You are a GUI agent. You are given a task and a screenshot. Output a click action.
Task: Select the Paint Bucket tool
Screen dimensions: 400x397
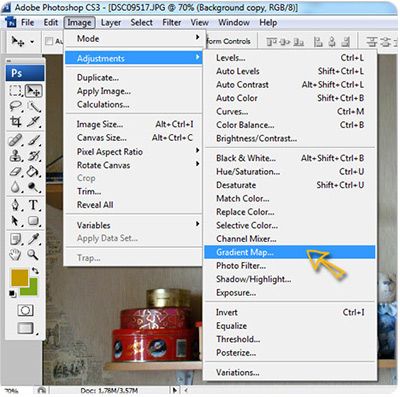pyautogui.click(x=34, y=172)
